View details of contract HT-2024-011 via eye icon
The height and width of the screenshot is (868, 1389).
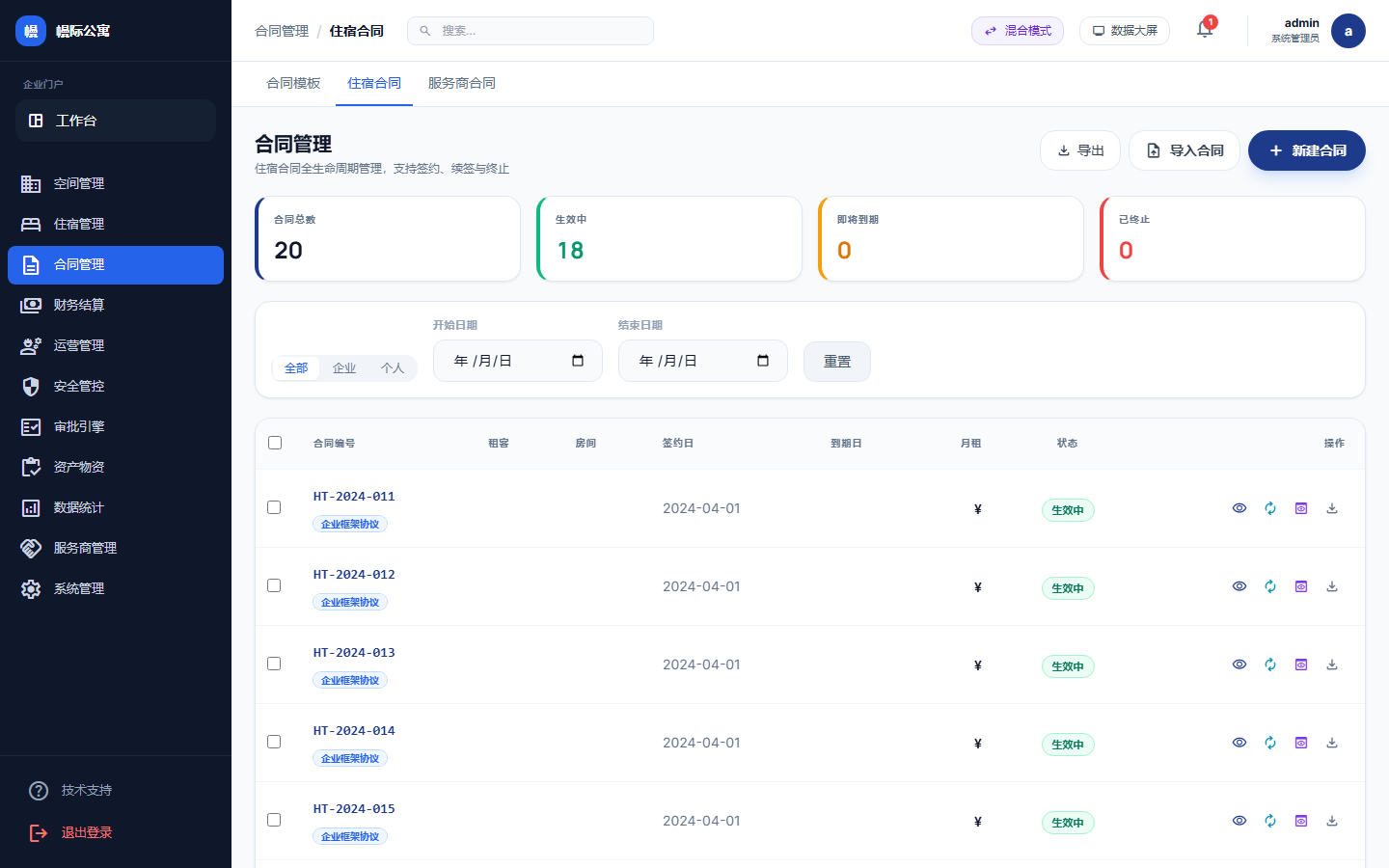(x=1239, y=507)
